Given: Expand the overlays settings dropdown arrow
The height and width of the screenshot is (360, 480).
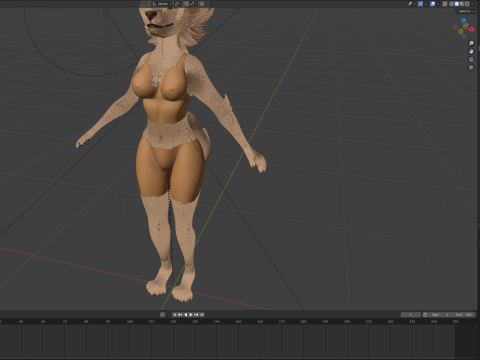Looking at the screenshot, I should (x=438, y=4).
